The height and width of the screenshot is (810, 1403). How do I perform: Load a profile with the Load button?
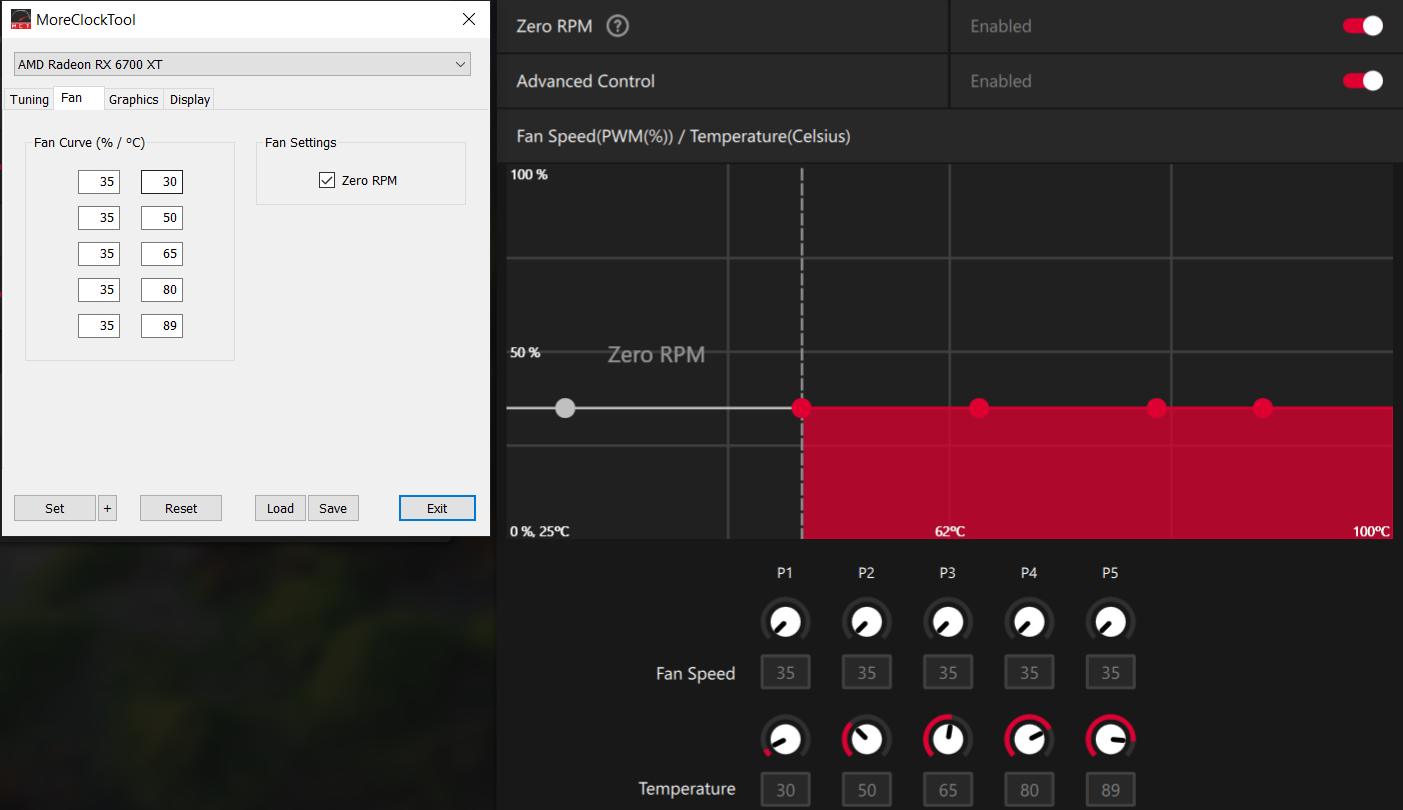point(280,508)
